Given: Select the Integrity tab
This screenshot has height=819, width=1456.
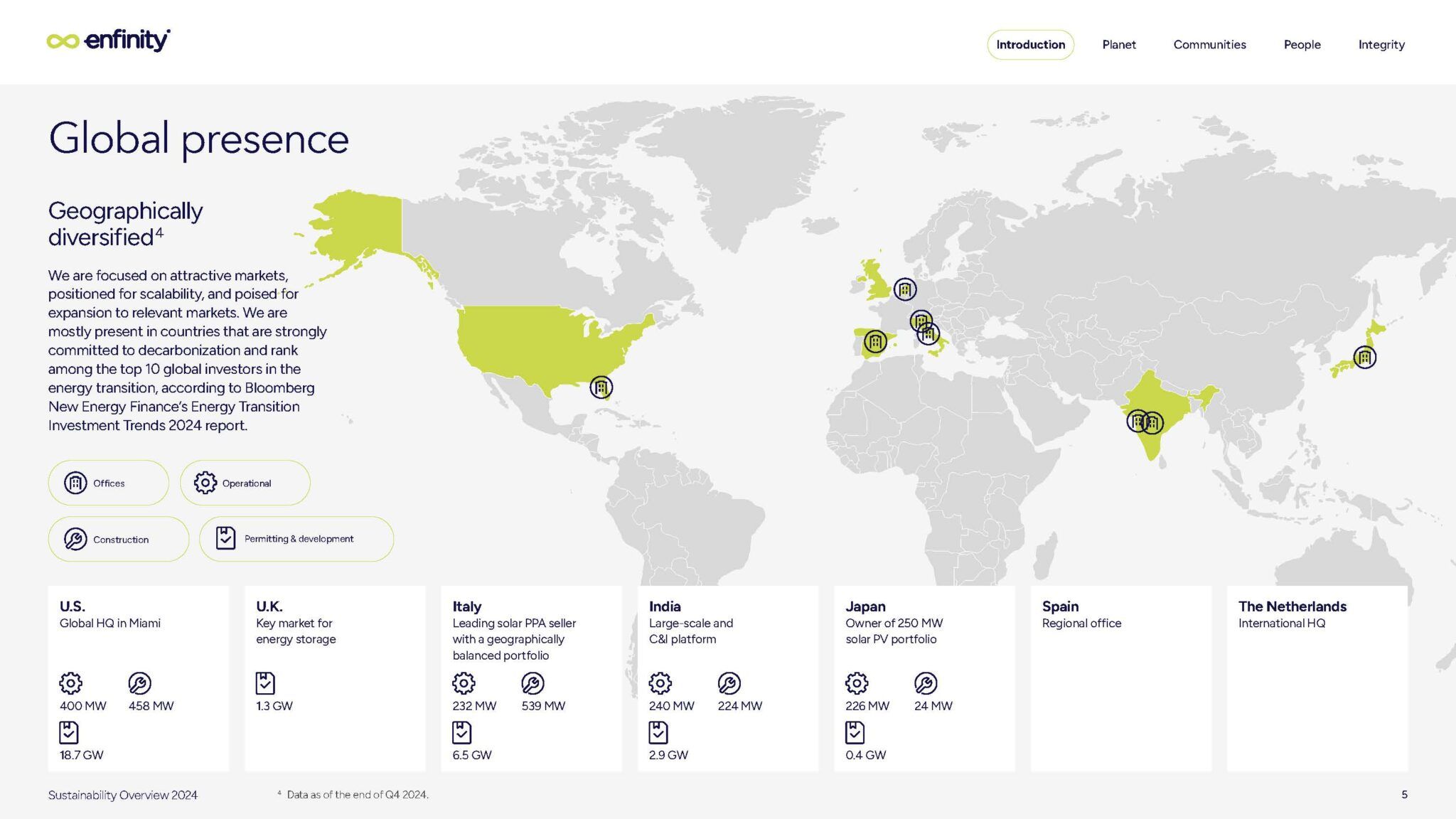Looking at the screenshot, I should click(x=1381, y=45).
